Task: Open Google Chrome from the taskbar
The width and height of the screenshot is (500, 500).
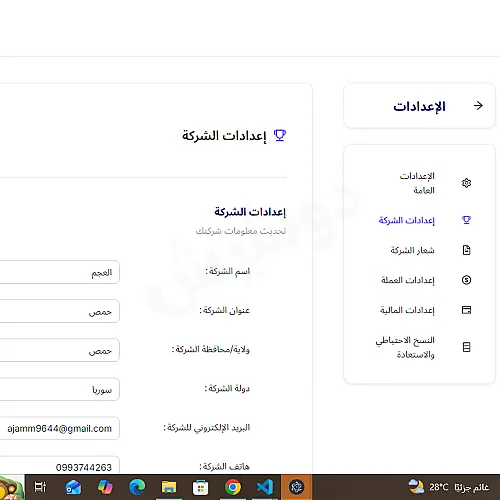Action: click(x=233, y=487)
